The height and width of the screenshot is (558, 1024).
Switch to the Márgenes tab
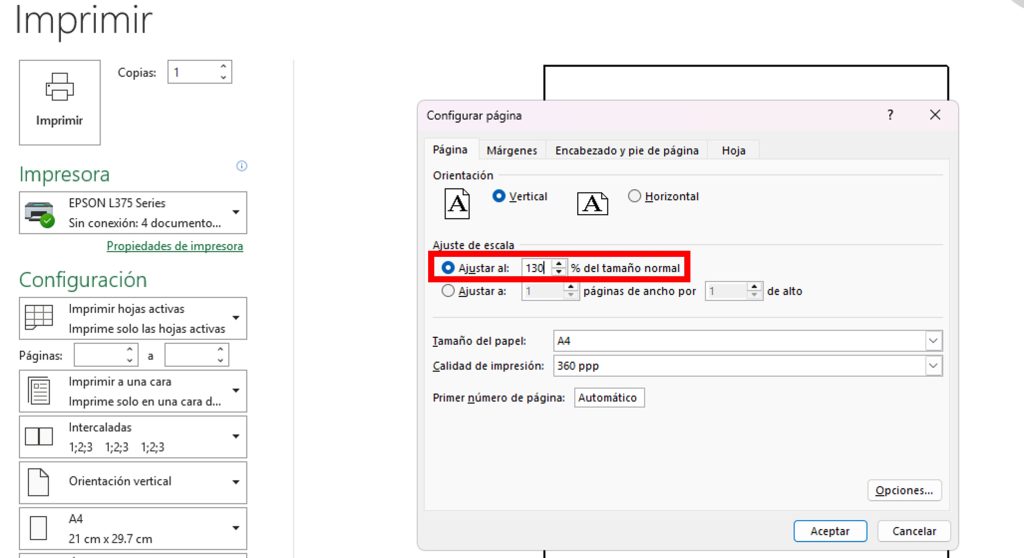tap(512, 150)
